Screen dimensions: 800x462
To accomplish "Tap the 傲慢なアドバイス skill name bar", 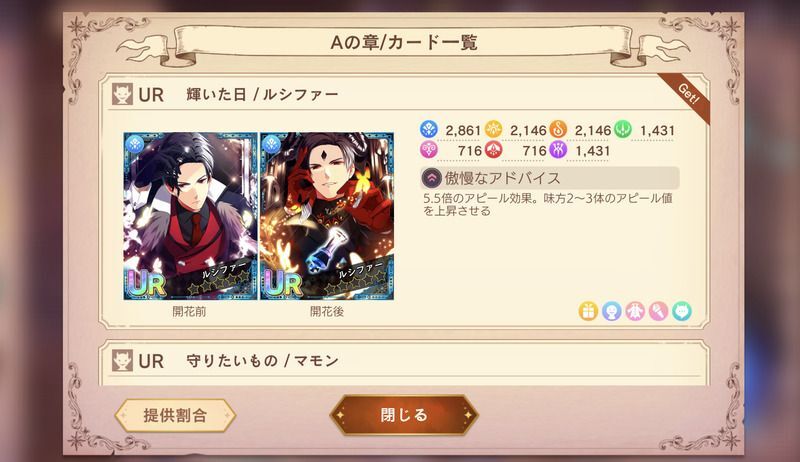I will click(x=549, y=178).
